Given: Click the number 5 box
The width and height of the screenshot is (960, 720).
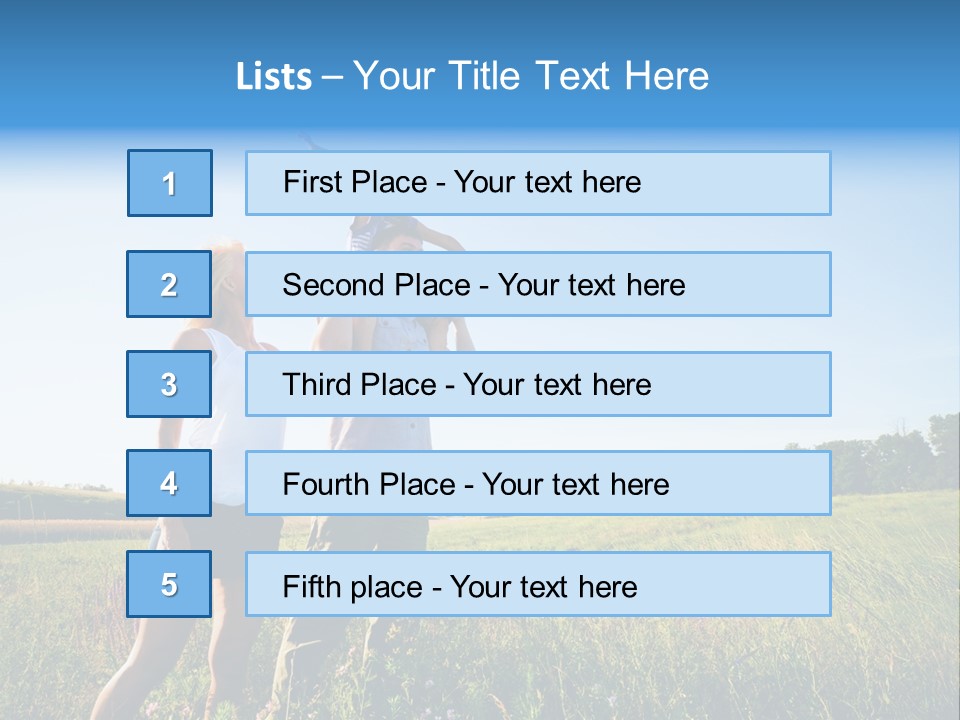Looking at the screenshot, I should point(169,584).
